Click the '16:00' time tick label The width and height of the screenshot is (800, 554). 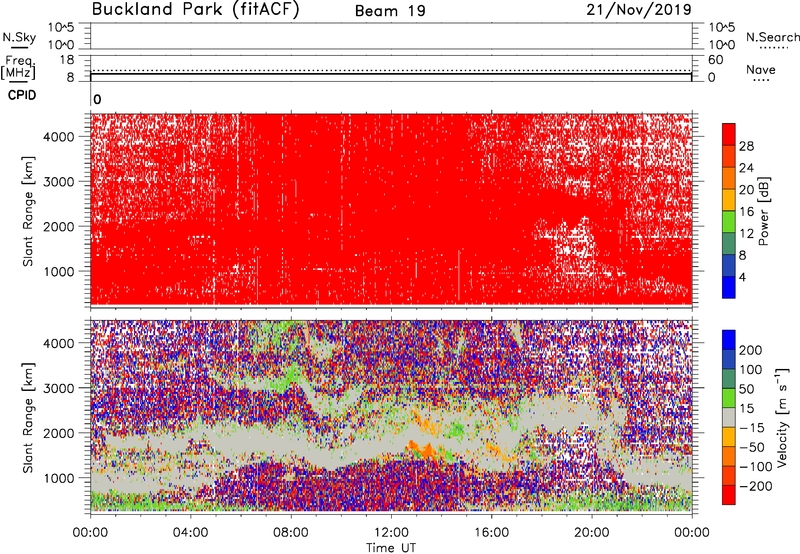pos(491,533)
